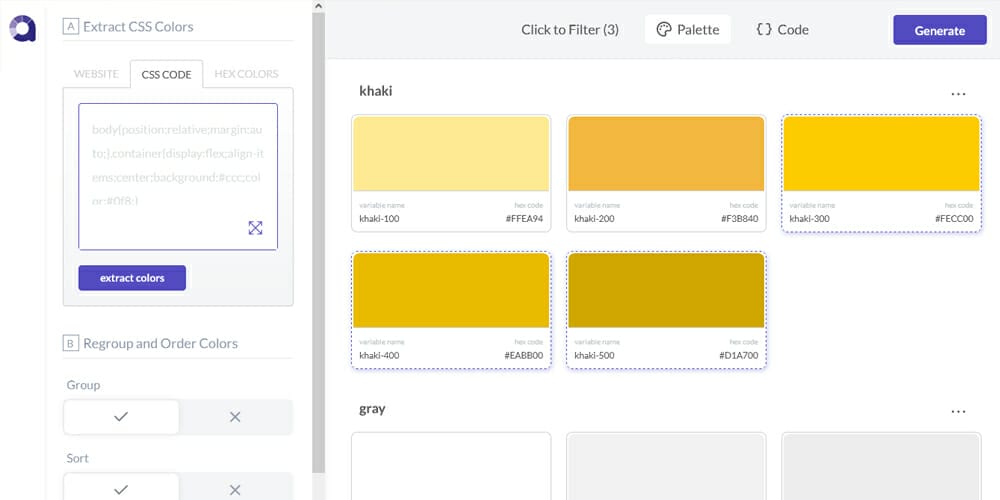1000x500 pixels.
Task: Click the third gray swatch card
Action: [x=881, y=466]
